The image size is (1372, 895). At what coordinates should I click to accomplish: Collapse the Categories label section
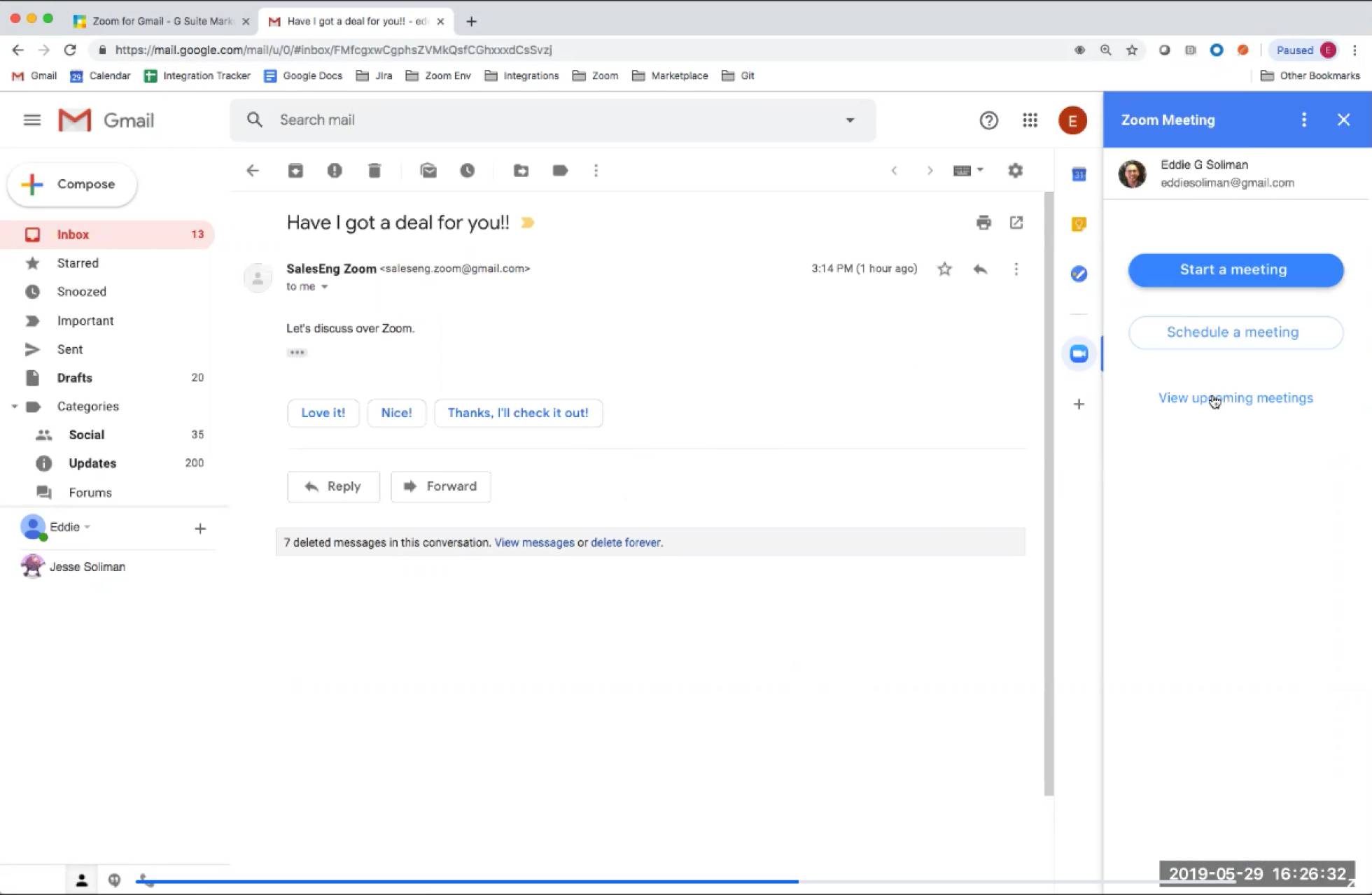click(13, 406)
